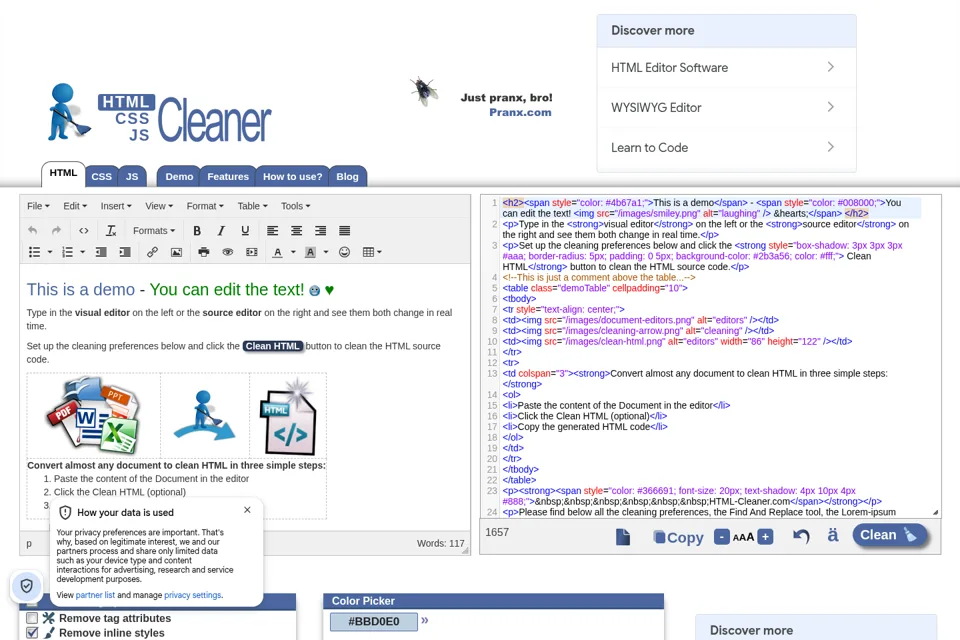Click the Clean button
The image size is (960, 640).
(x=889, y=535)
